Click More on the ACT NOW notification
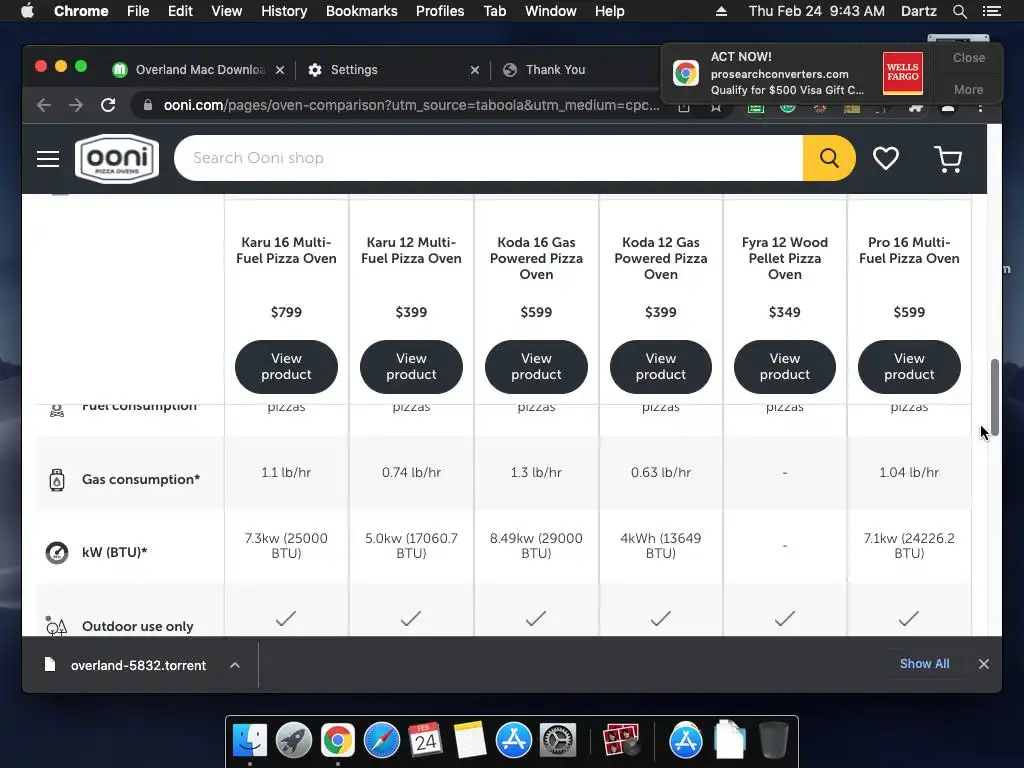The image size is (1024, 768). pos(968,89)
